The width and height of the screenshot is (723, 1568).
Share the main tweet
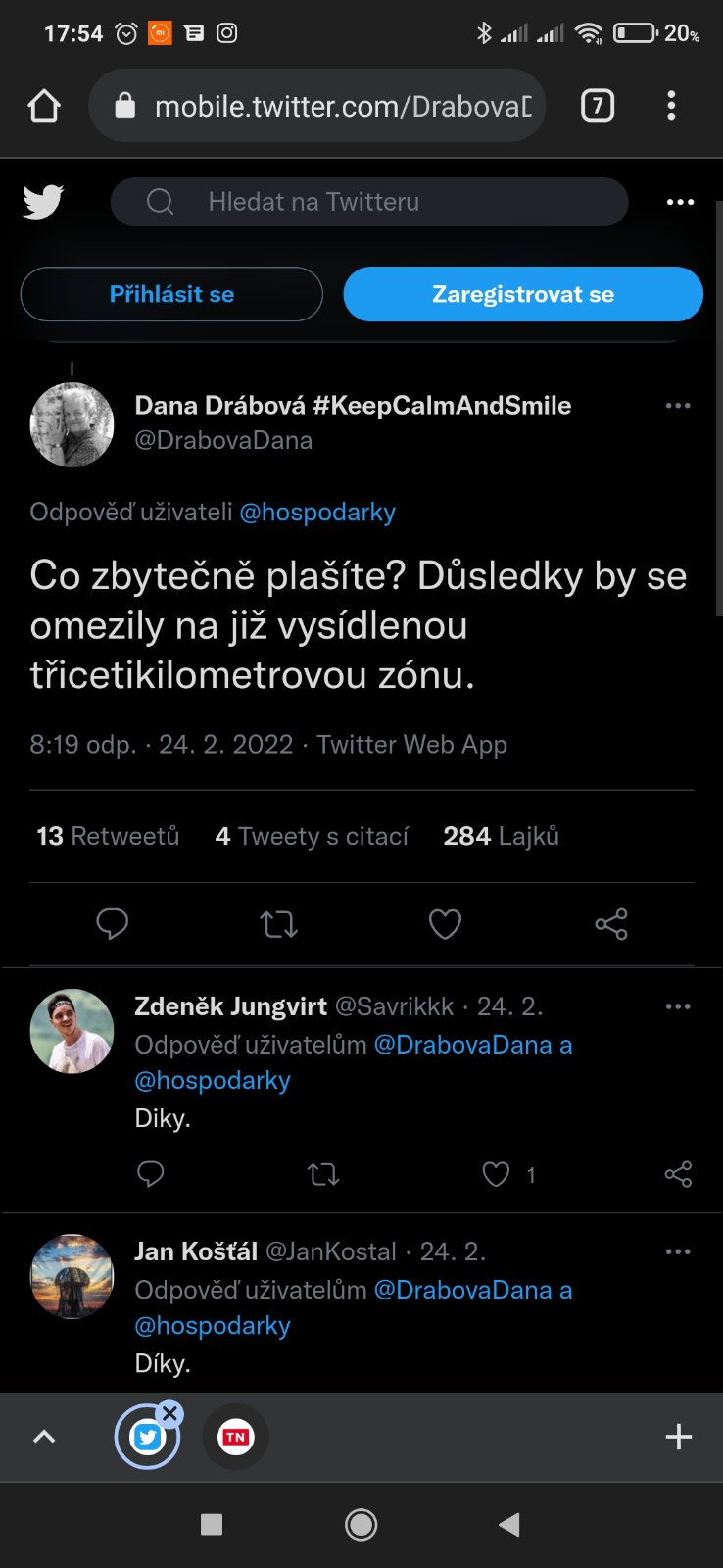pyautogui.click(x=611, y=924)
